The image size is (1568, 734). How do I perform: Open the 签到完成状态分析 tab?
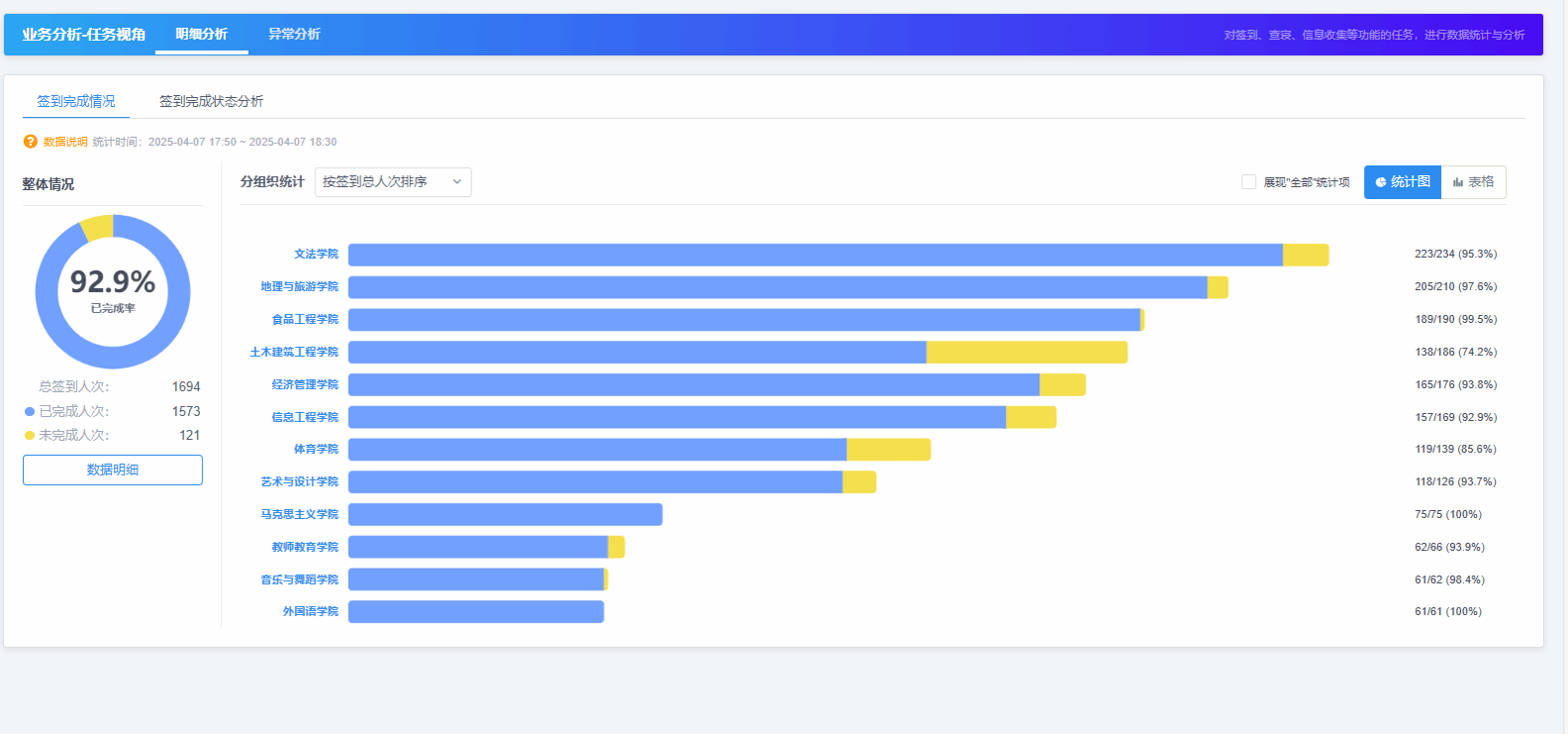211,101
